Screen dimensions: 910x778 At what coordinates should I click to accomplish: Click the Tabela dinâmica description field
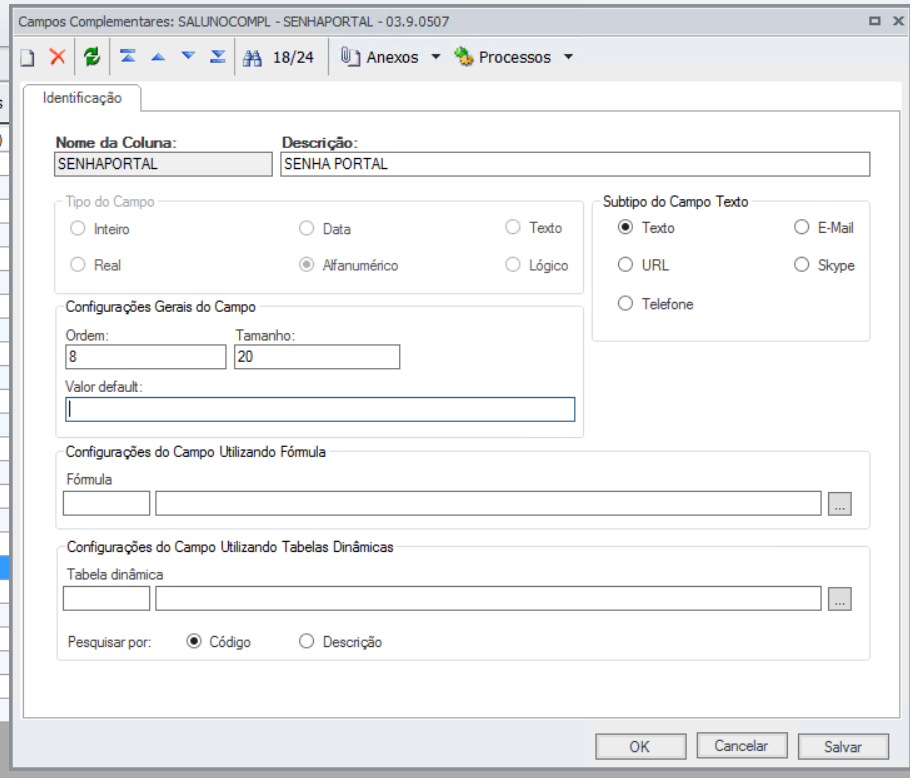pos(488,598)
